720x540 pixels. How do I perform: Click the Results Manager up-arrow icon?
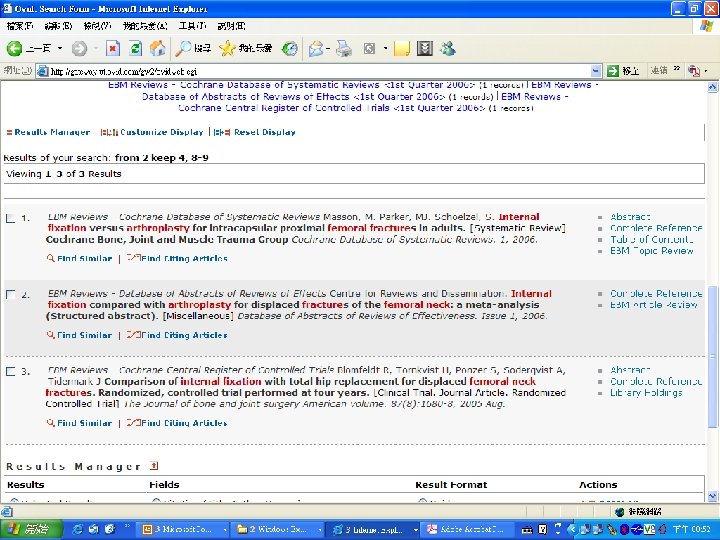click(x=154, y=466)
